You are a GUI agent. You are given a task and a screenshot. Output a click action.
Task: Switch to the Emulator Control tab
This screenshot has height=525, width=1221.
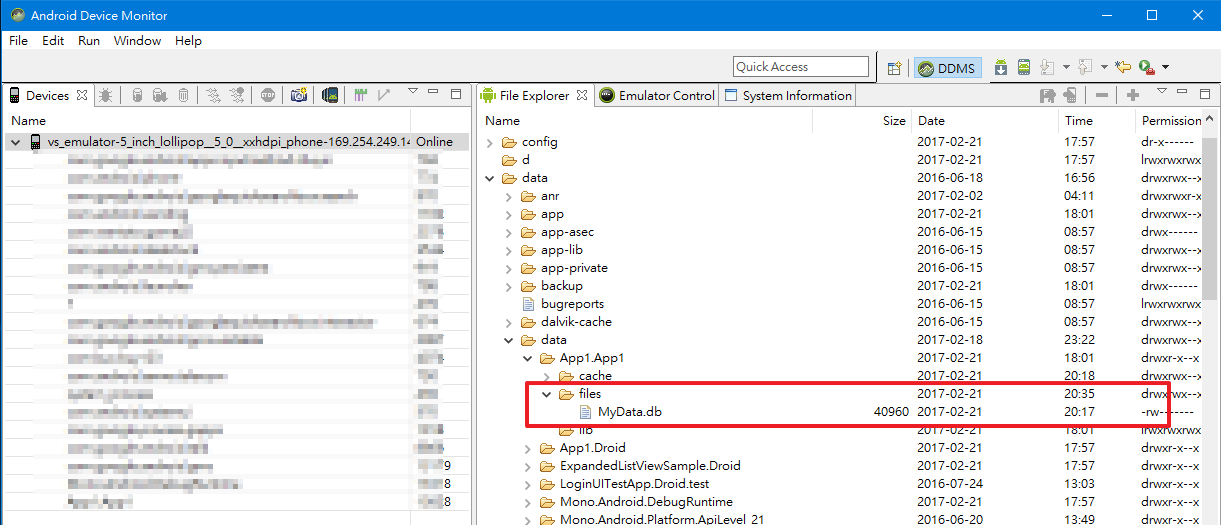[656, 96]
